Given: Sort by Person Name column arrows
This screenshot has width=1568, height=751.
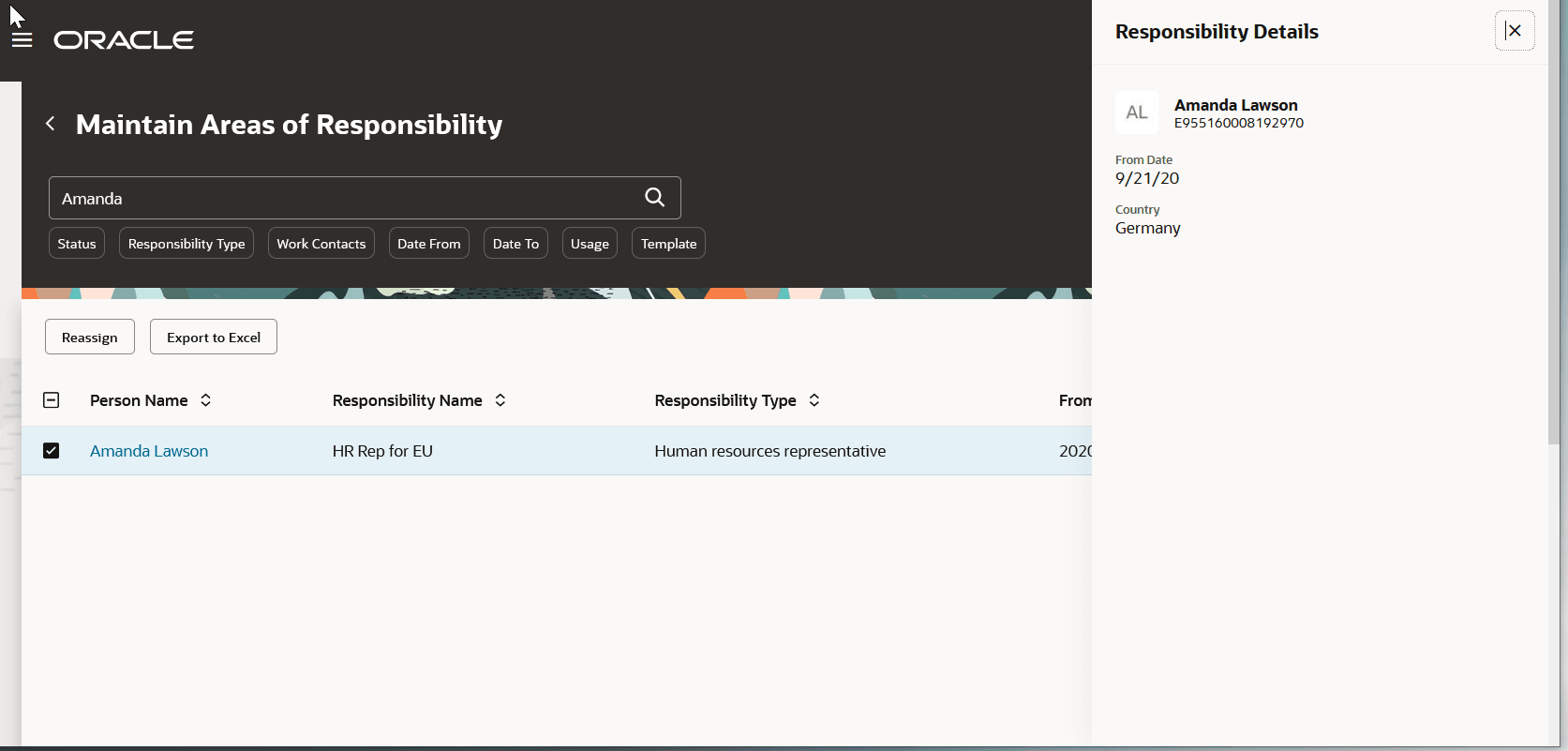Looking at the screenshot, I should click(206, 400).
